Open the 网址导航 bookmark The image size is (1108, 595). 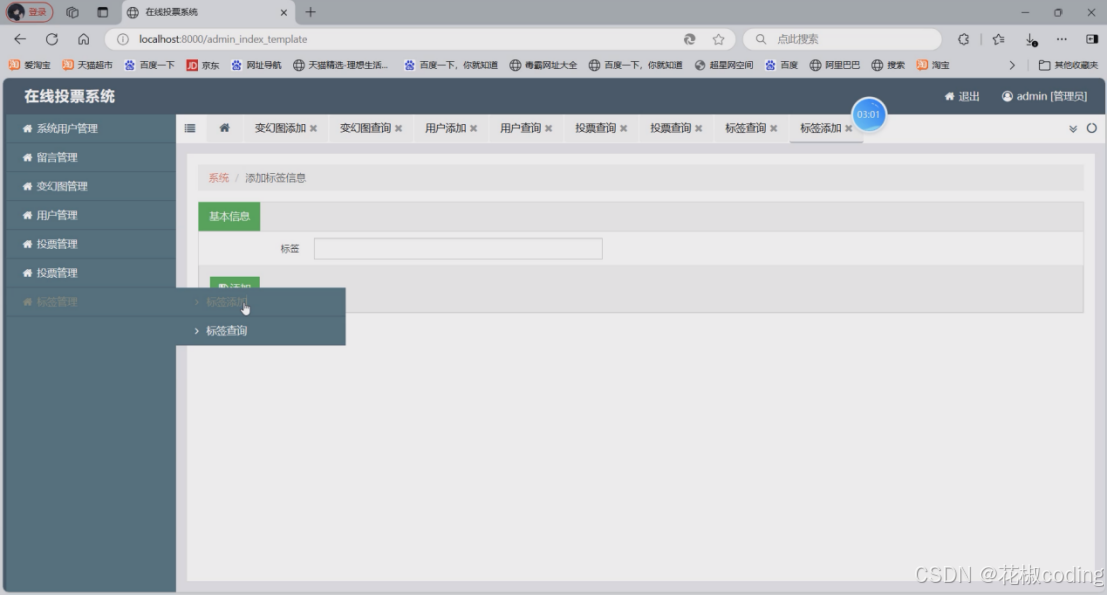click(x=256, y=65)
